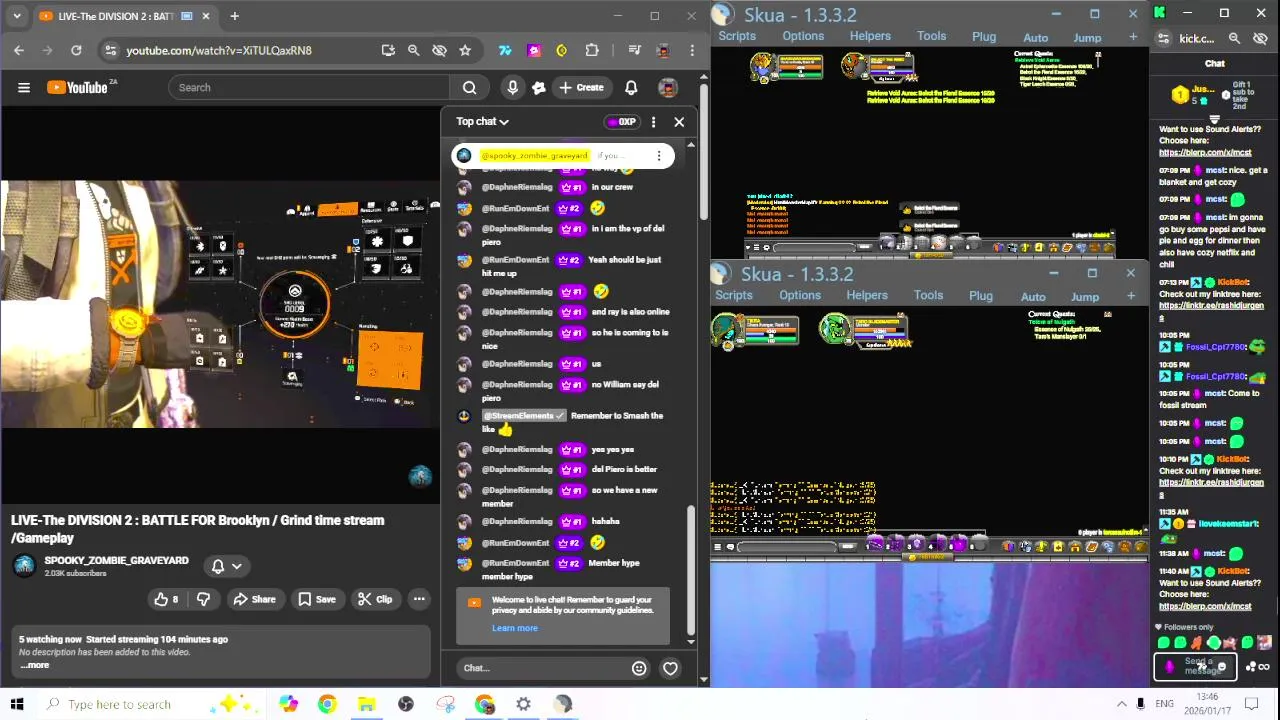Viewport: 1280px width, 720px height.
Task: Select LIVE-The DIVISION 2 browser tab
Action: (124, 16)
